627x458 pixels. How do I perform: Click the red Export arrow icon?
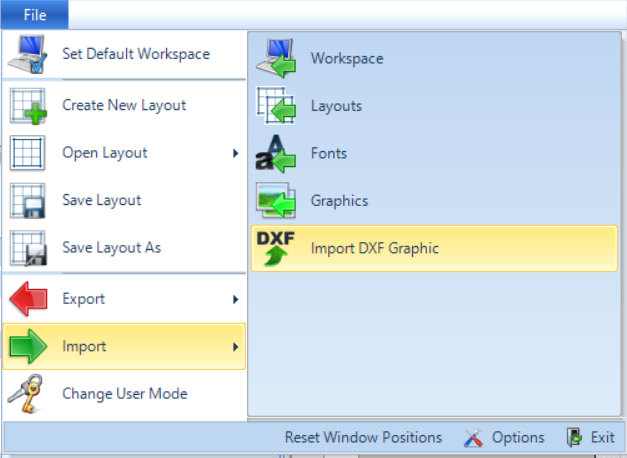tap(28, 299)
